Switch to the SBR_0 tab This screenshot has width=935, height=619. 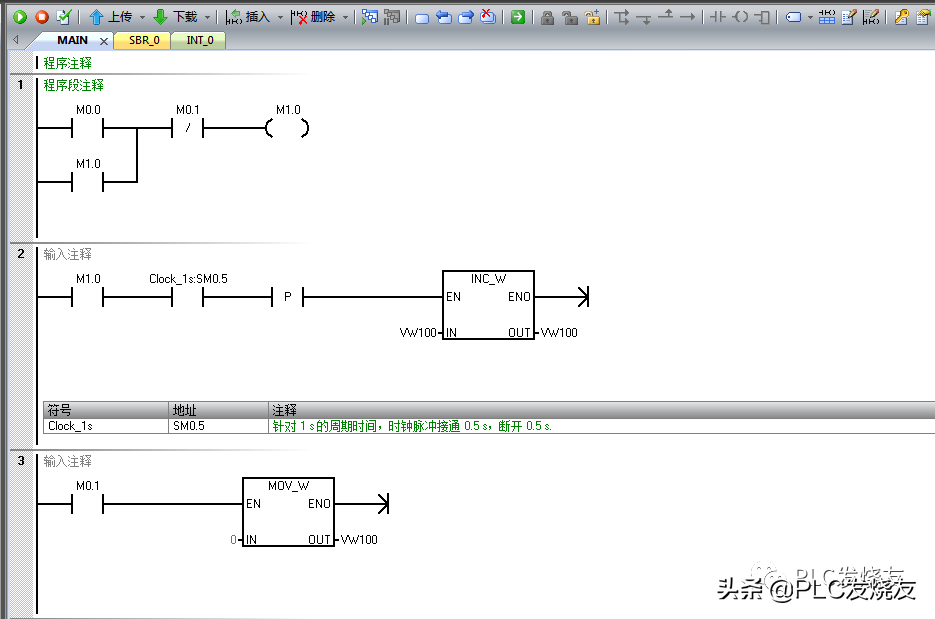[143, 41]
